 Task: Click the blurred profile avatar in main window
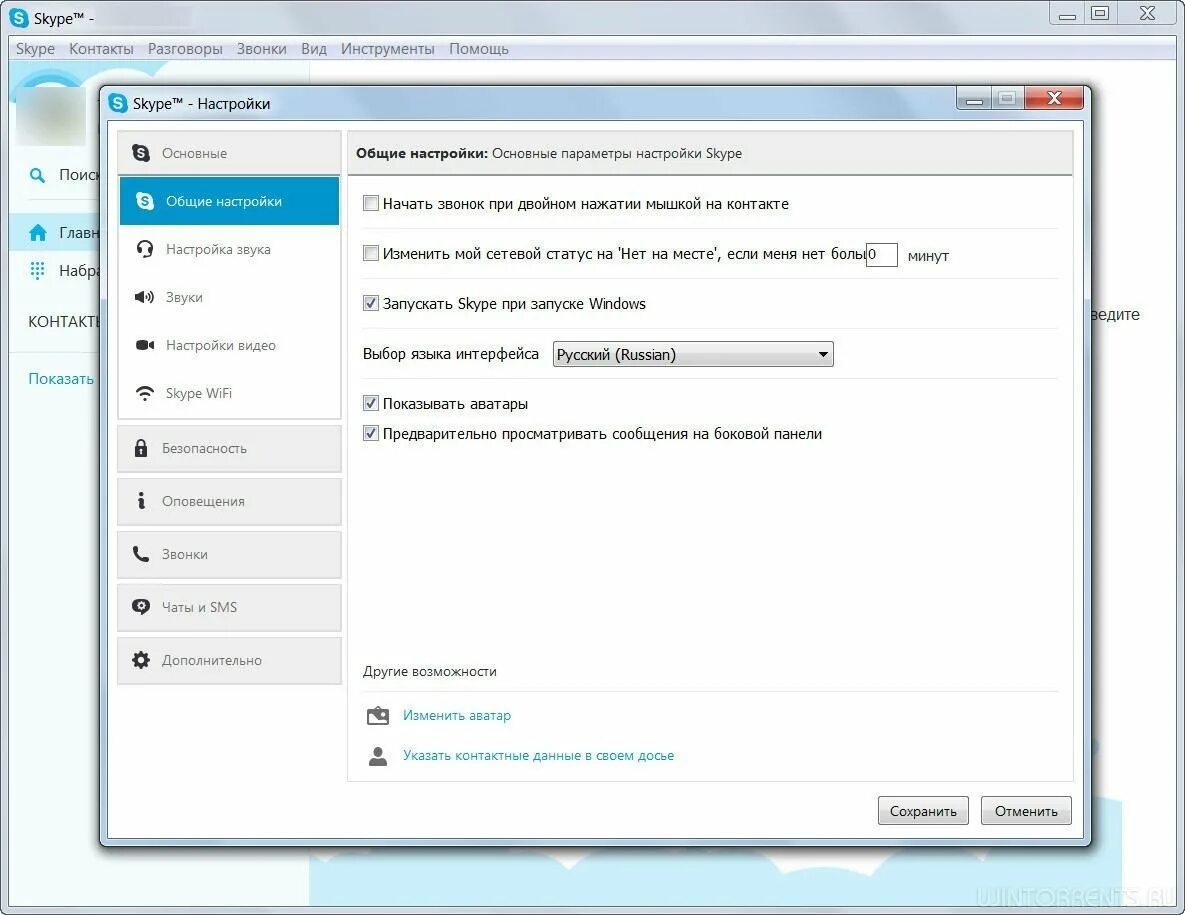coord(51,115)
